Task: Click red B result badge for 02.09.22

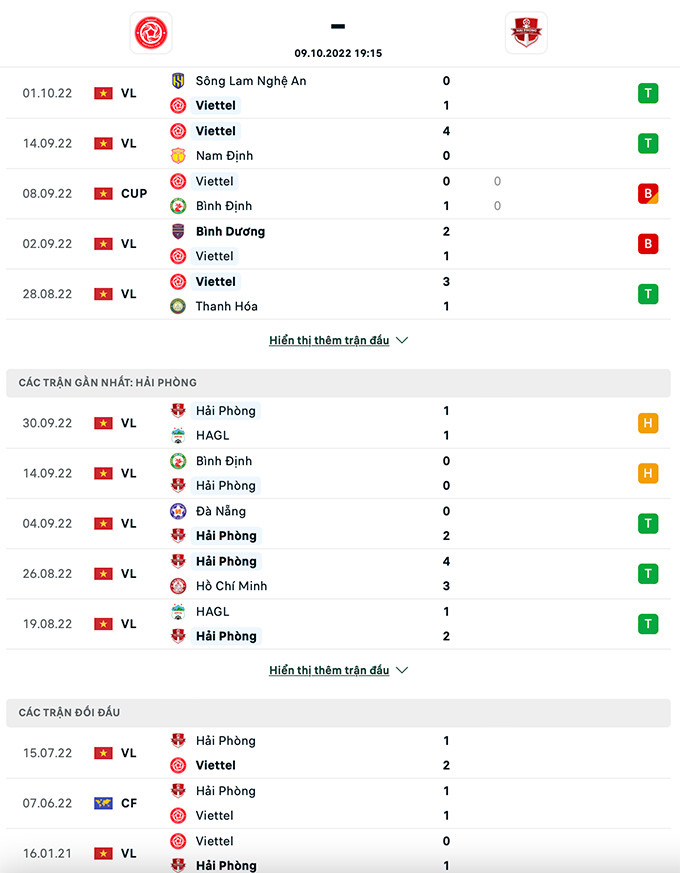Action: 647,243
